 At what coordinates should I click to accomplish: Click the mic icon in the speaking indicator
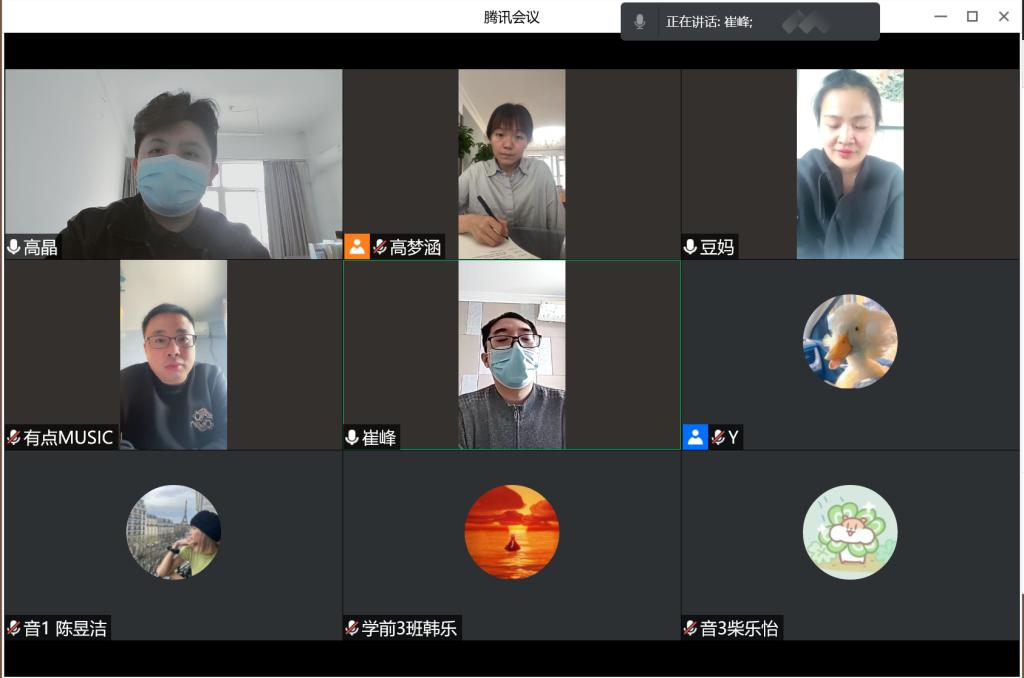point(640,22)
